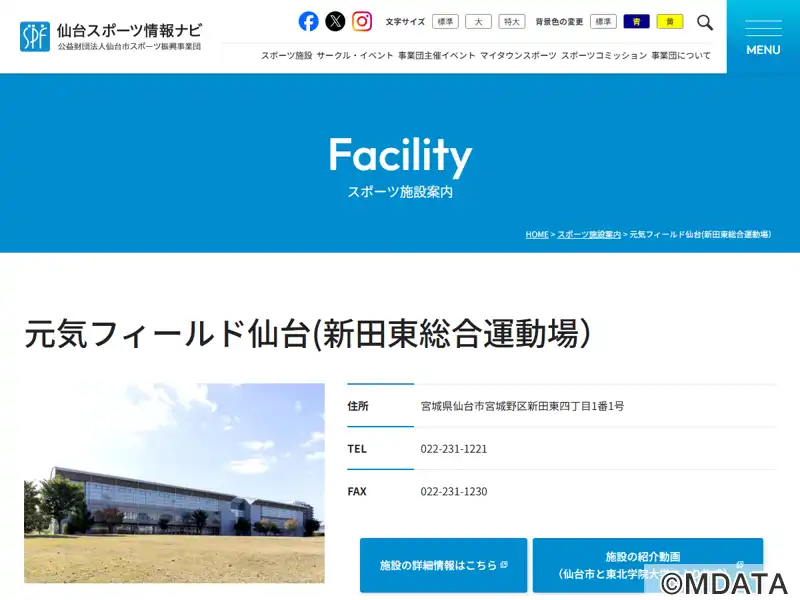Viewport: 800px width, 600px height.
Task: Set font size to 標準
Action: tap(445, 21)
